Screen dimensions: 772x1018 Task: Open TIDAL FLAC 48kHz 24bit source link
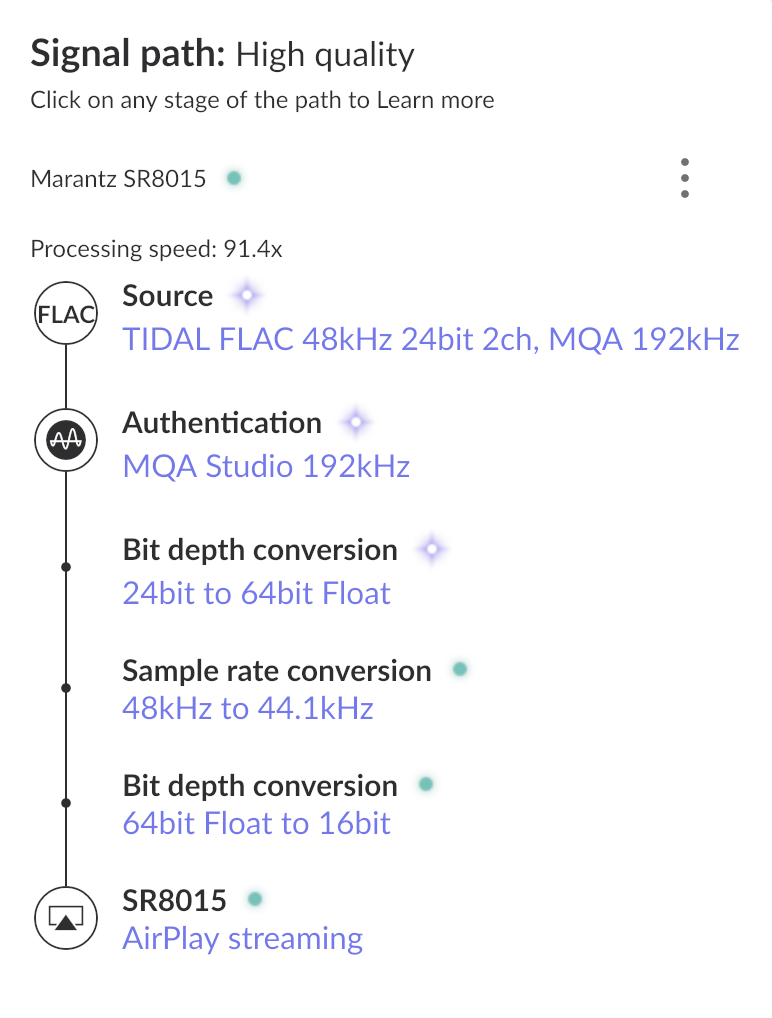(x=430, y=340)
